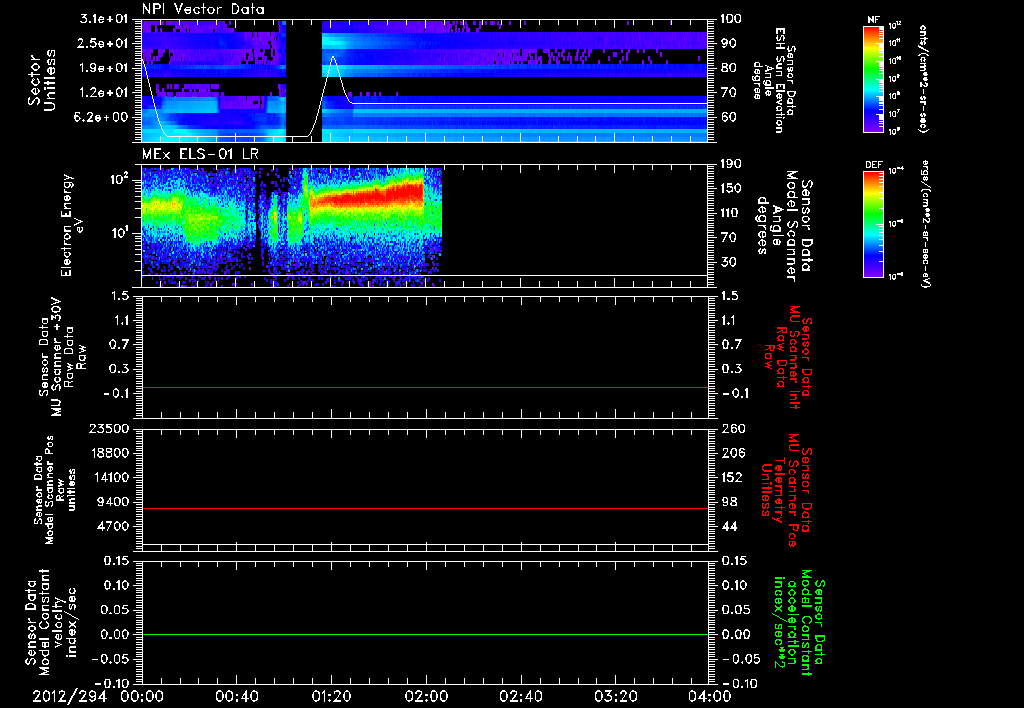Click the "90" sun elevation tick label
The height and width of the screenshot is (708, 1024).
pyautogui.click(x=729, y=43)
